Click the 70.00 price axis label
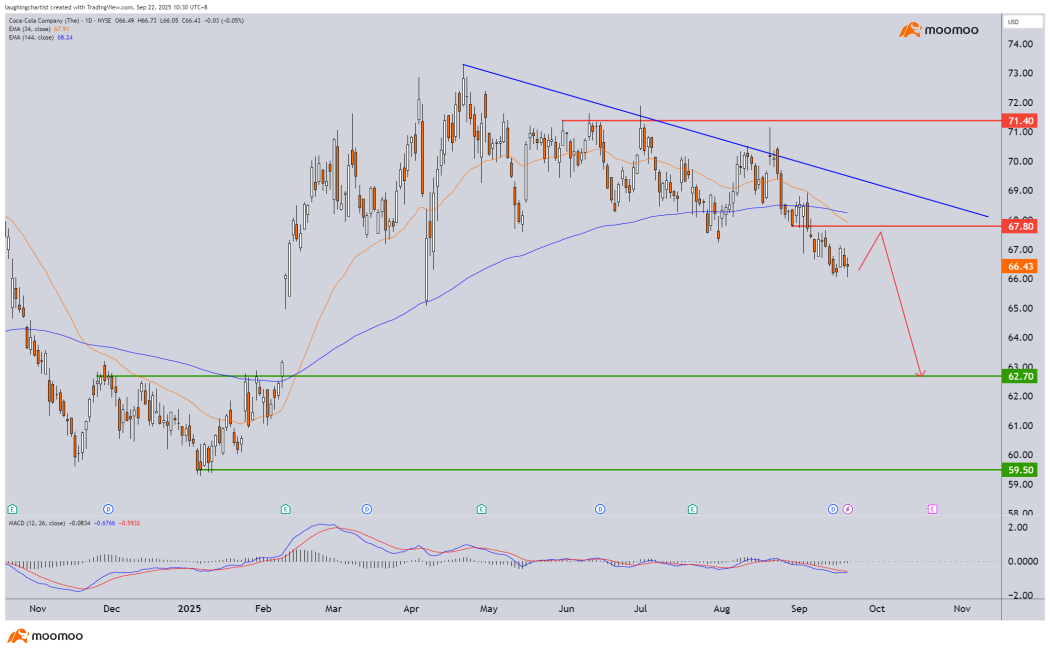 pos(1021,161)
